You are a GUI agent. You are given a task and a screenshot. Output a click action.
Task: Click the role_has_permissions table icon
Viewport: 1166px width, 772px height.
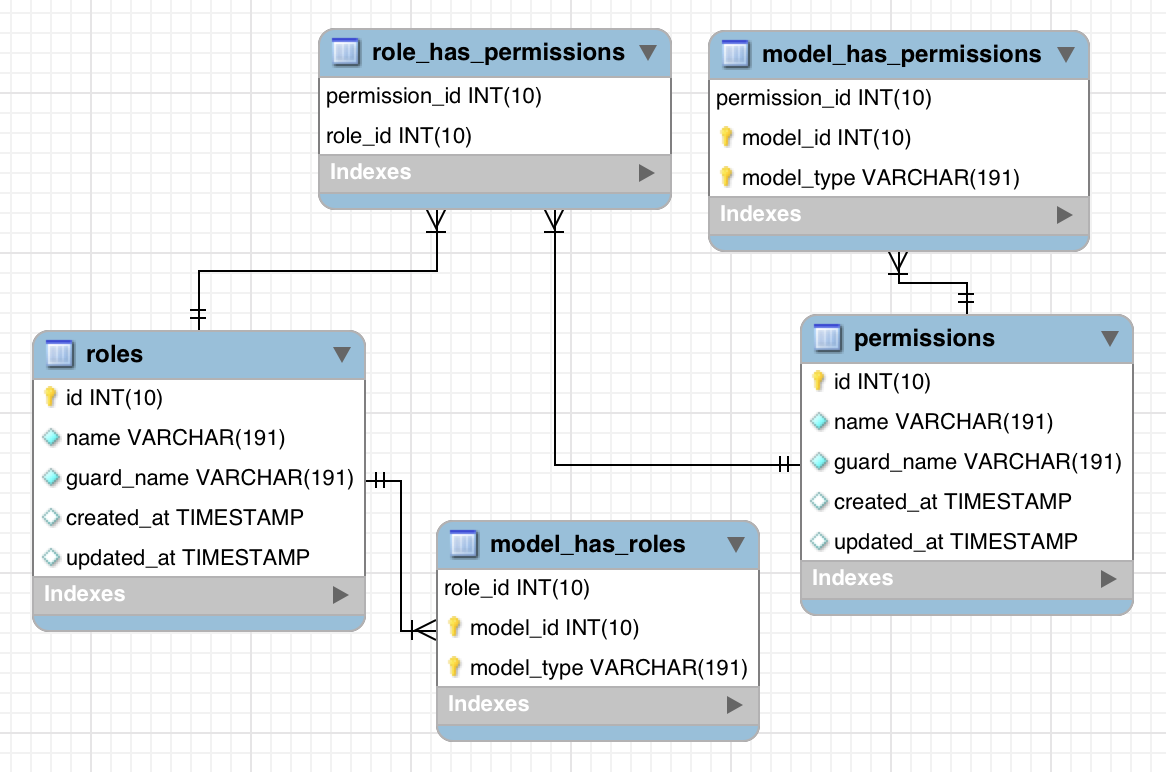pyautogui.click(x=344, y=52)
